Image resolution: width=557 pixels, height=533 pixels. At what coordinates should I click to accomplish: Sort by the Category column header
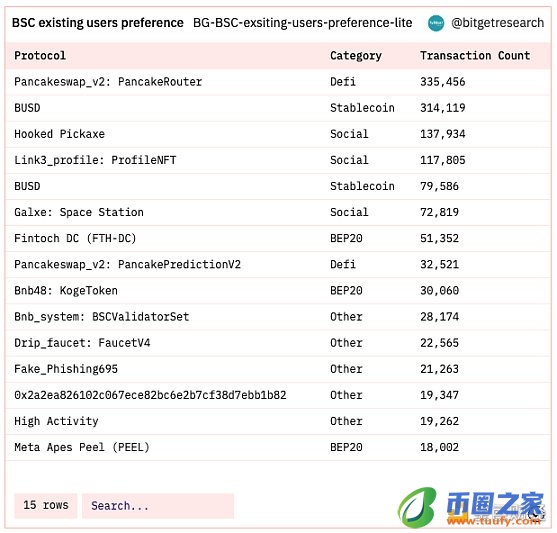pyautogui.click(x=356, y=56)
